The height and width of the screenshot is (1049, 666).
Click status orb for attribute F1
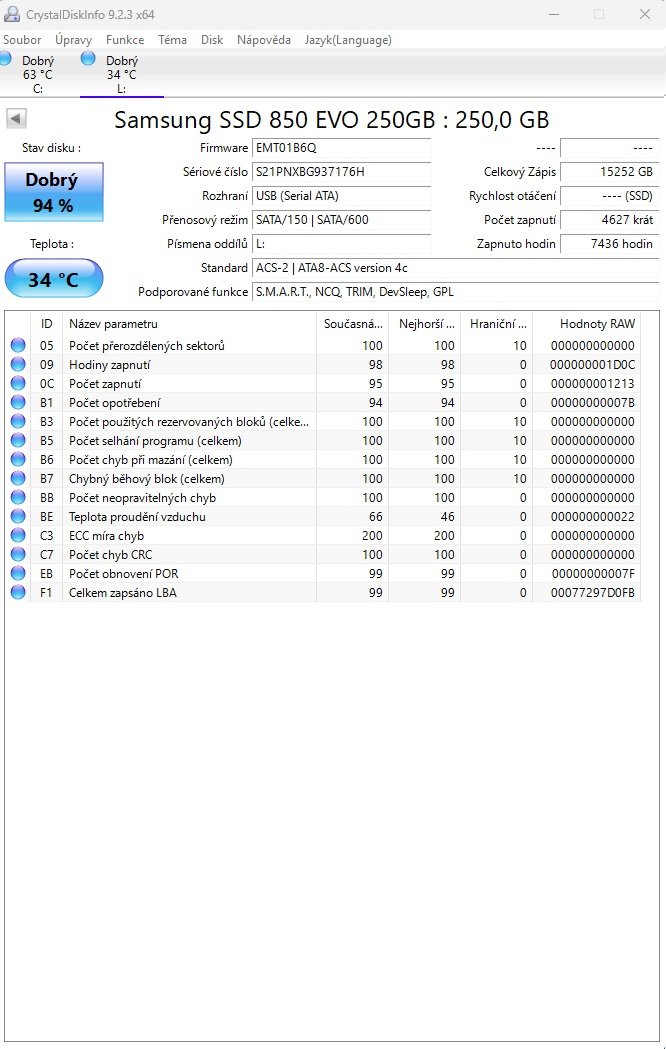18,592
